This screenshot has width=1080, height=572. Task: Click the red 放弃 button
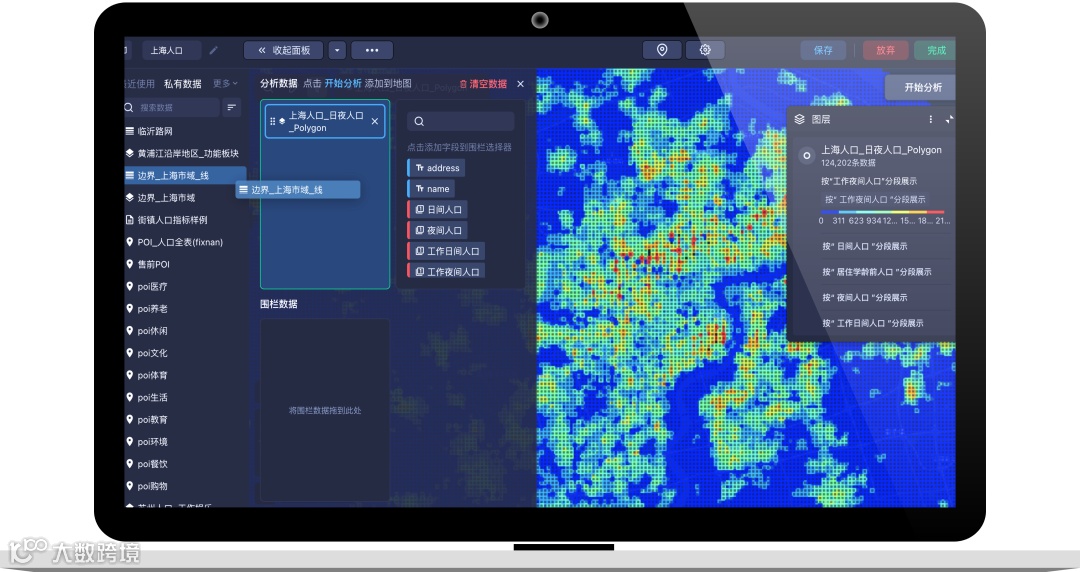[x=886, y=50]
